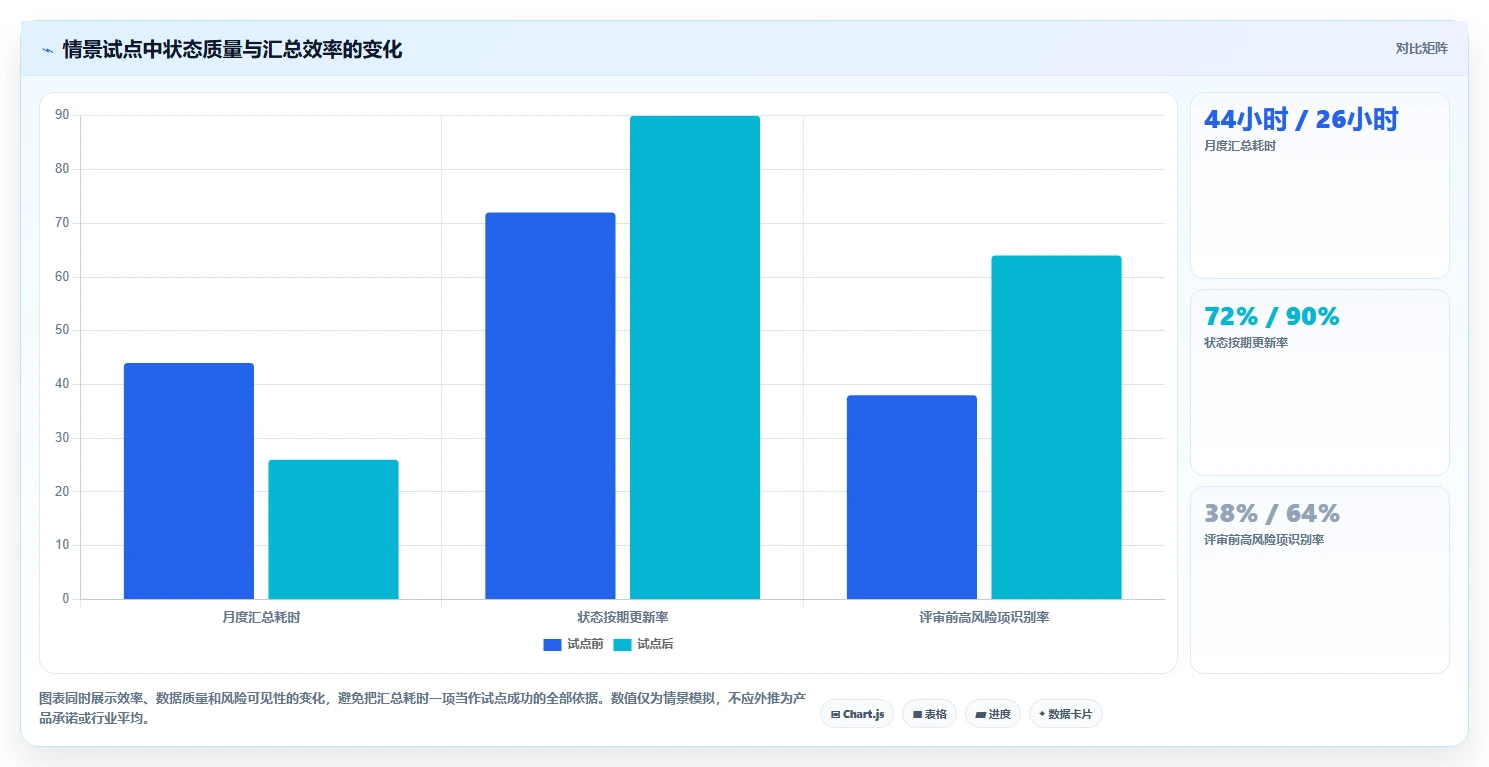This screenshot has height=767, width=1489.
Task: Click the title 情景试点中状态质量与汇总效率的变化
Action: (232, 49)
